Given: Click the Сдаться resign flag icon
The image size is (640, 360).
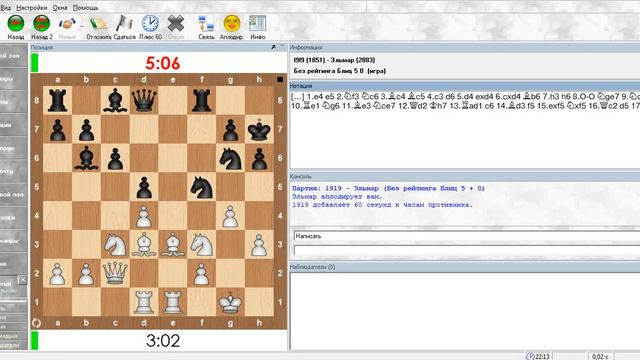Looking at the screenshot, I should click(x=124, y=24).
